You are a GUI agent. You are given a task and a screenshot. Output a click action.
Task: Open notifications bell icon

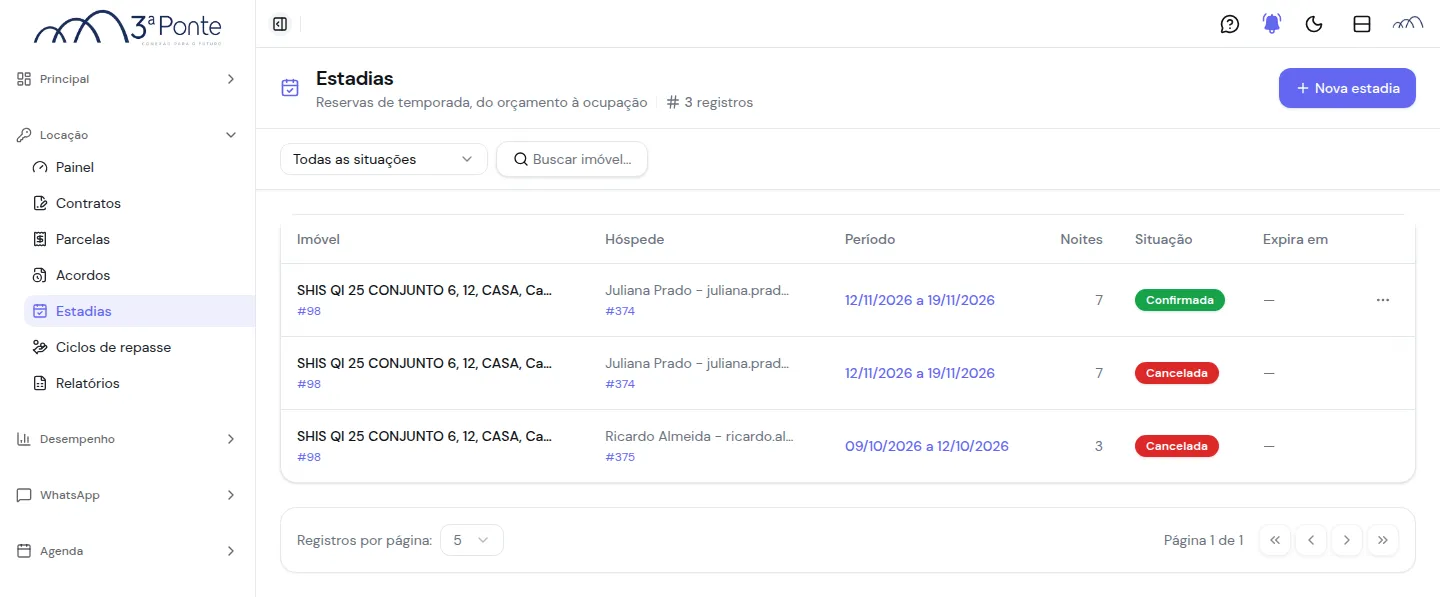1272,24
